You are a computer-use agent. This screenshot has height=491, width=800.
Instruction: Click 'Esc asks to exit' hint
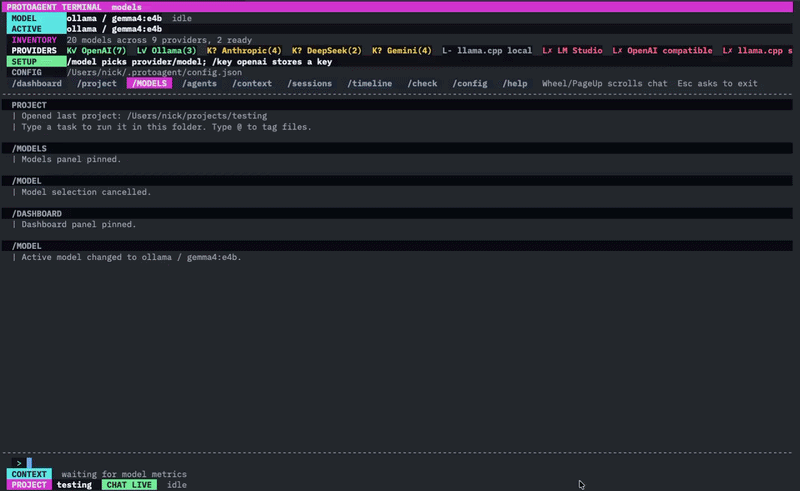(717, 83)
